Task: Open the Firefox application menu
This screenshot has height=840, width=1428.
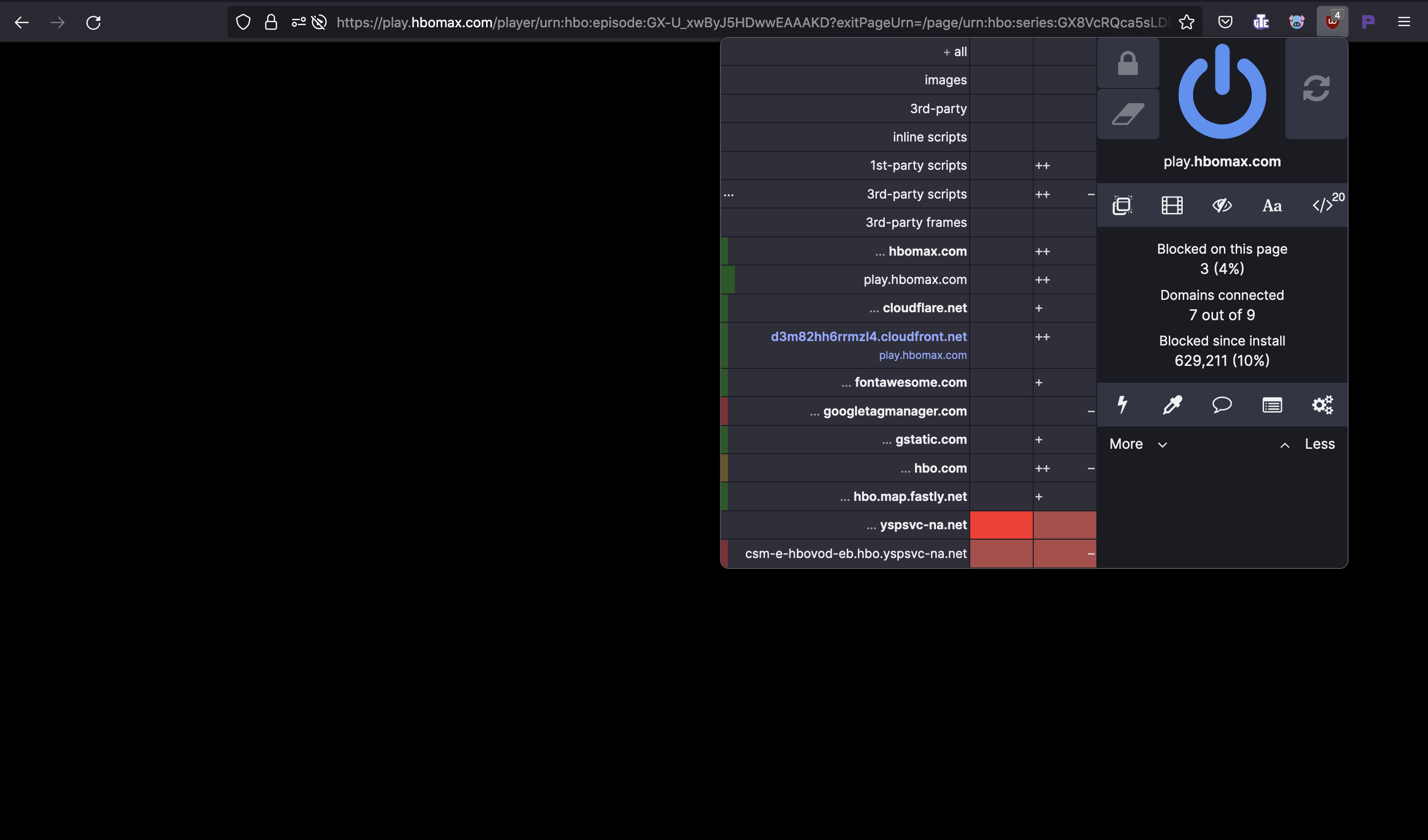Action: pyautogui.click(x=1404, y=22)
